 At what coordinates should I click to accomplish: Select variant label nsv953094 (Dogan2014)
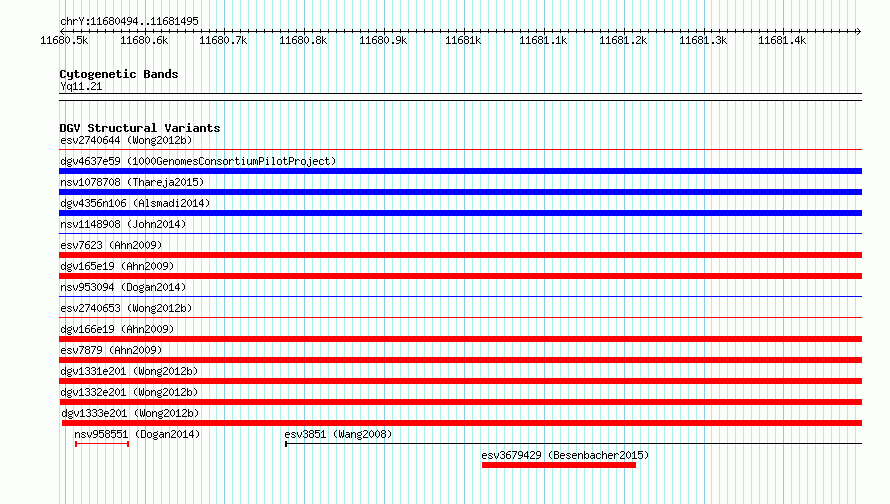click(x=123, y=287)
